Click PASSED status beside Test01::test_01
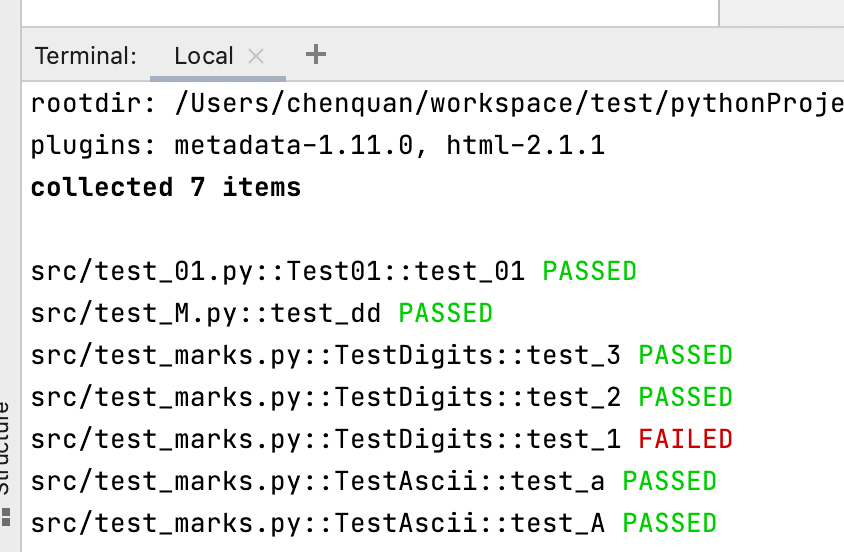 589,271
